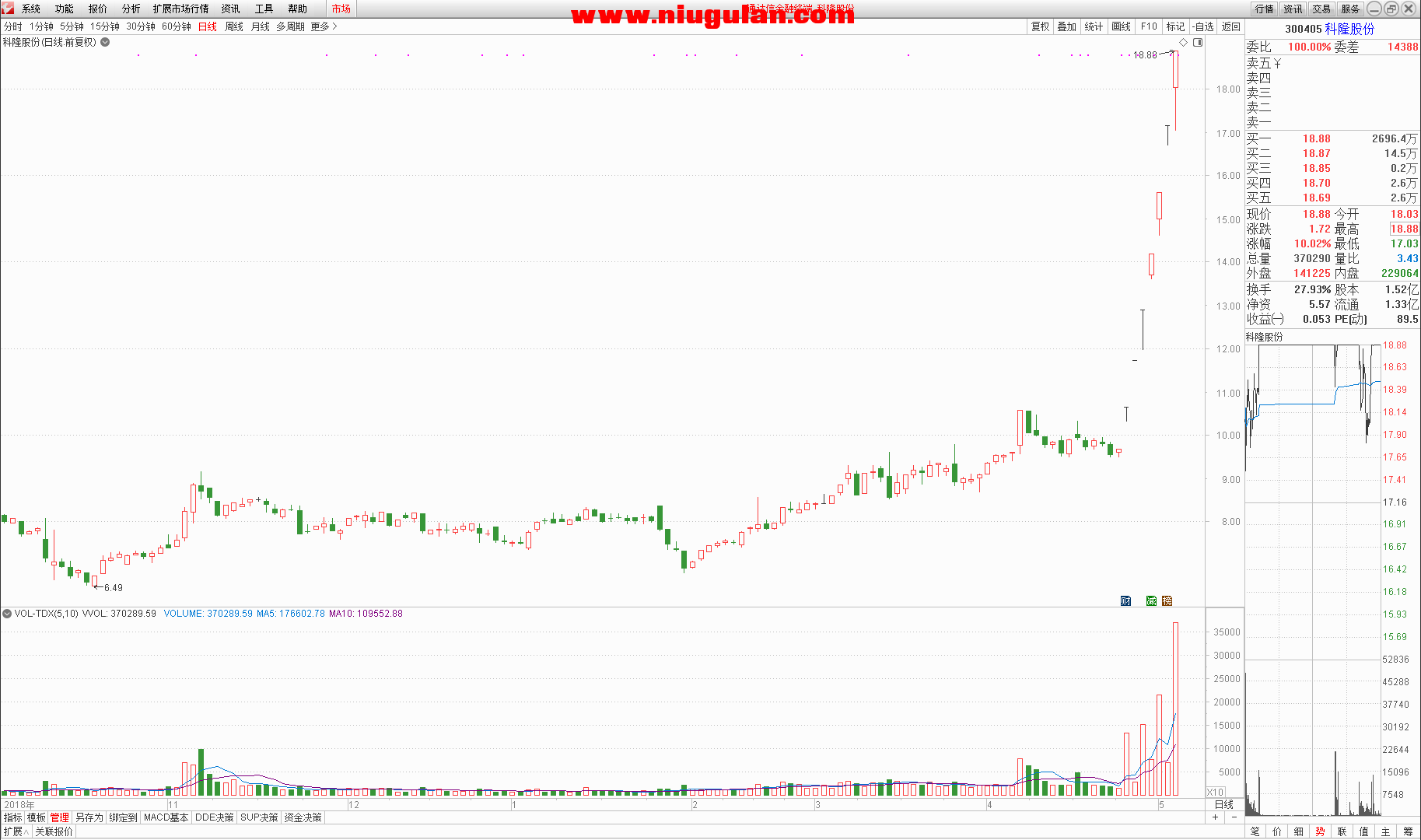Switch to 5分钟 period

coord(72,26)
